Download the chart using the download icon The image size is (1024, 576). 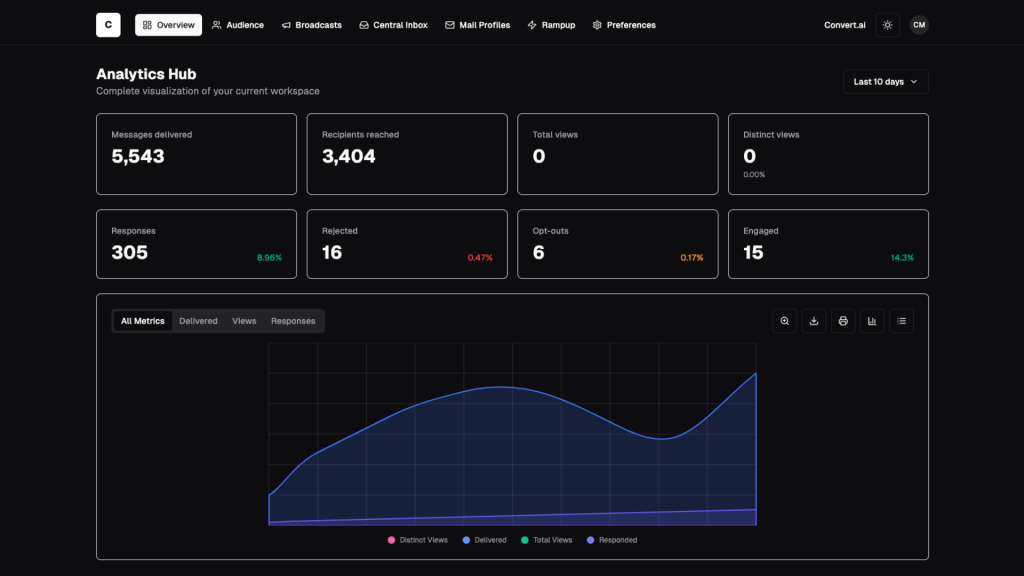(814, 321)
